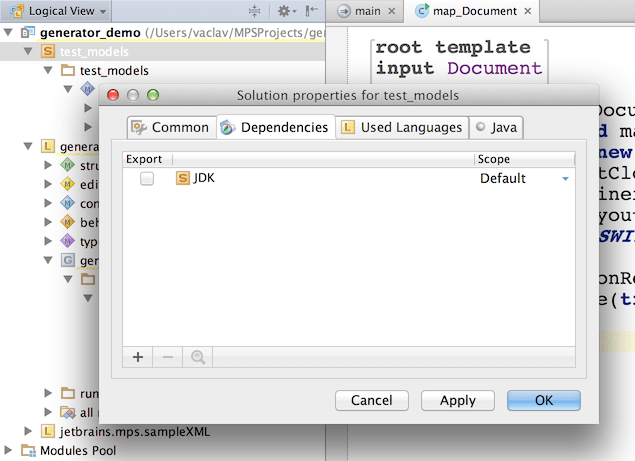Click the test_models solution S icon

pyautogui.click(x=47, y=51)
